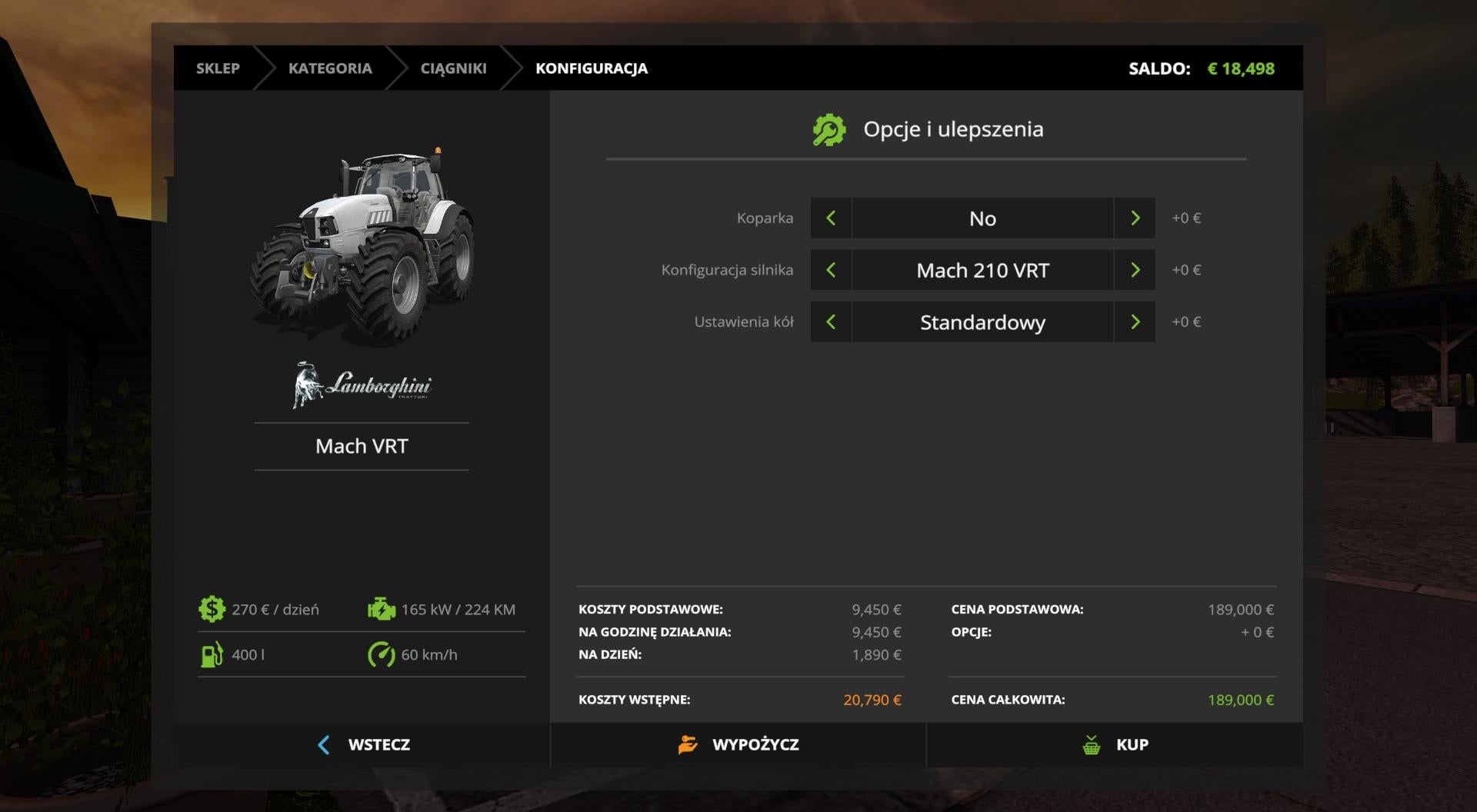Screen dimensions: 1477x812
Task: Click the 165 kW / 224 KM value
Action: [458, 609]
